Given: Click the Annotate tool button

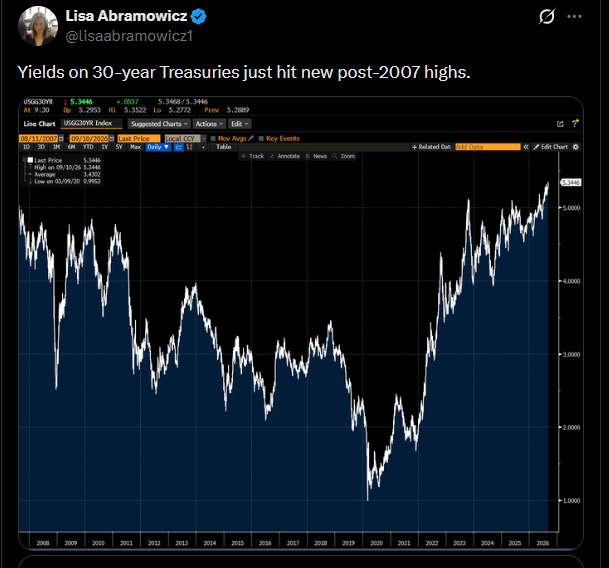Looking at the screenshot, I should pyautogui.click(x=285, y=156).
